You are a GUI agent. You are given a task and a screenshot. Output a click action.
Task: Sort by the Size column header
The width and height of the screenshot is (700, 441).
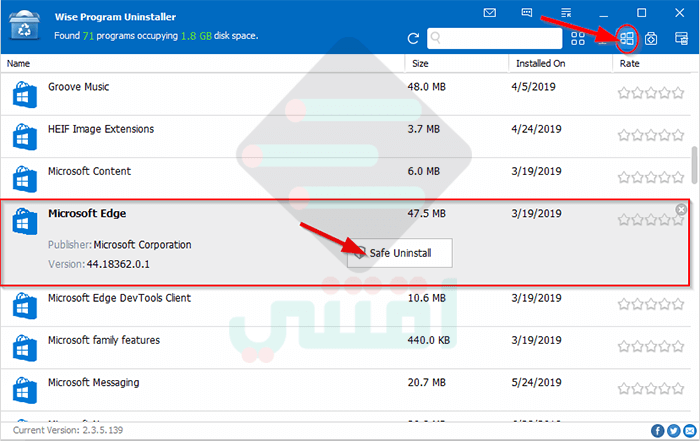420,63
